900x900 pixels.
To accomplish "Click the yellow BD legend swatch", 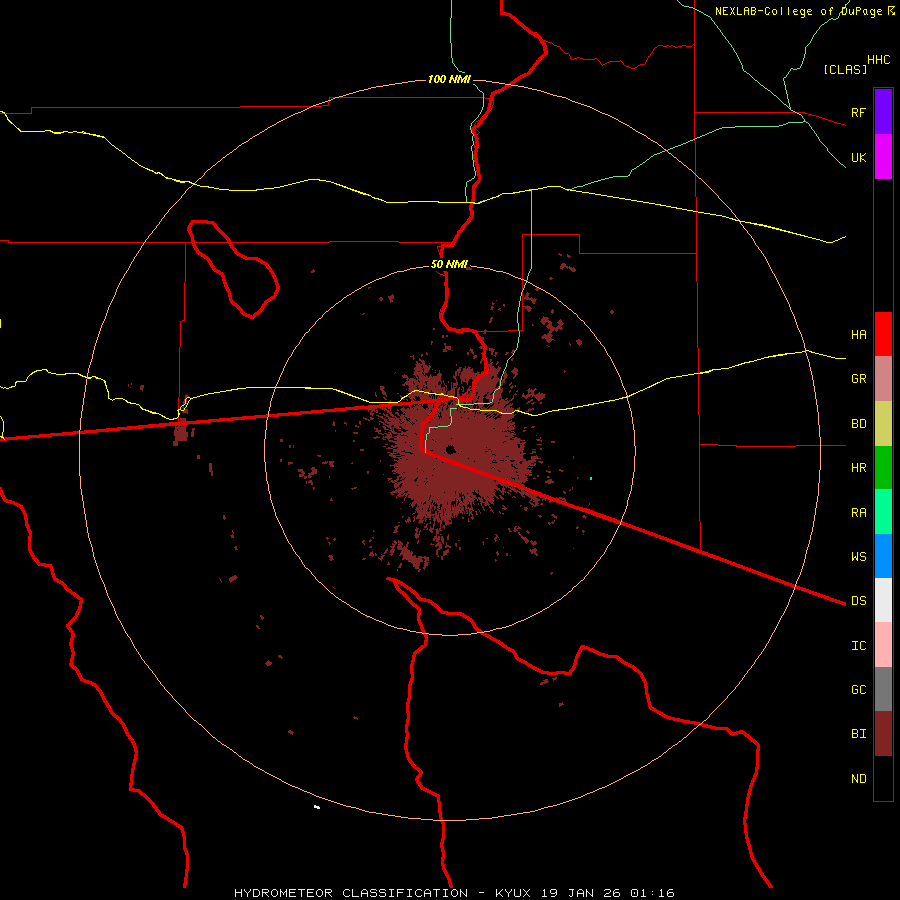I will 883,424.
